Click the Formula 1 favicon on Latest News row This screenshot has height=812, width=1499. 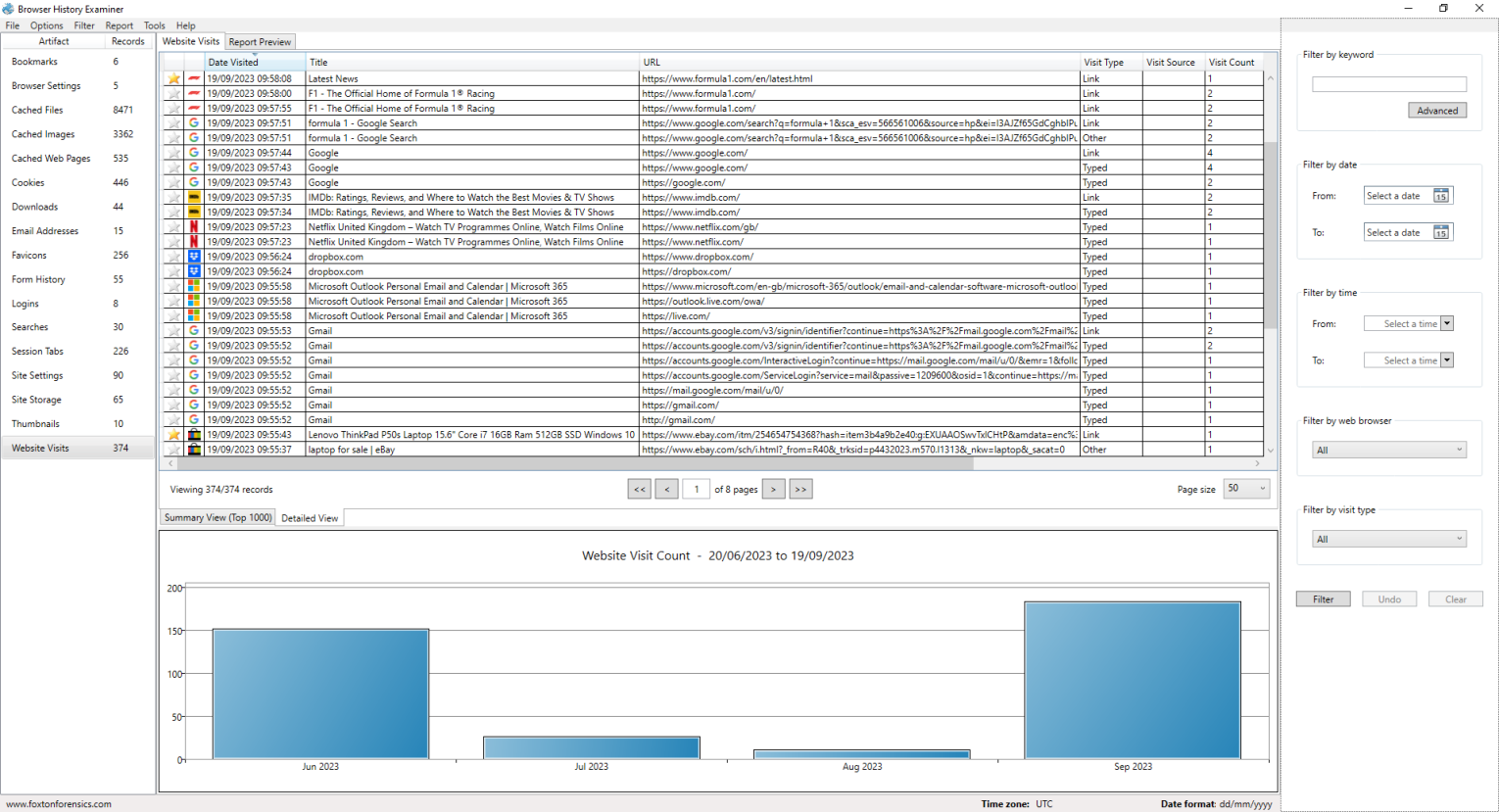(193, 78)
